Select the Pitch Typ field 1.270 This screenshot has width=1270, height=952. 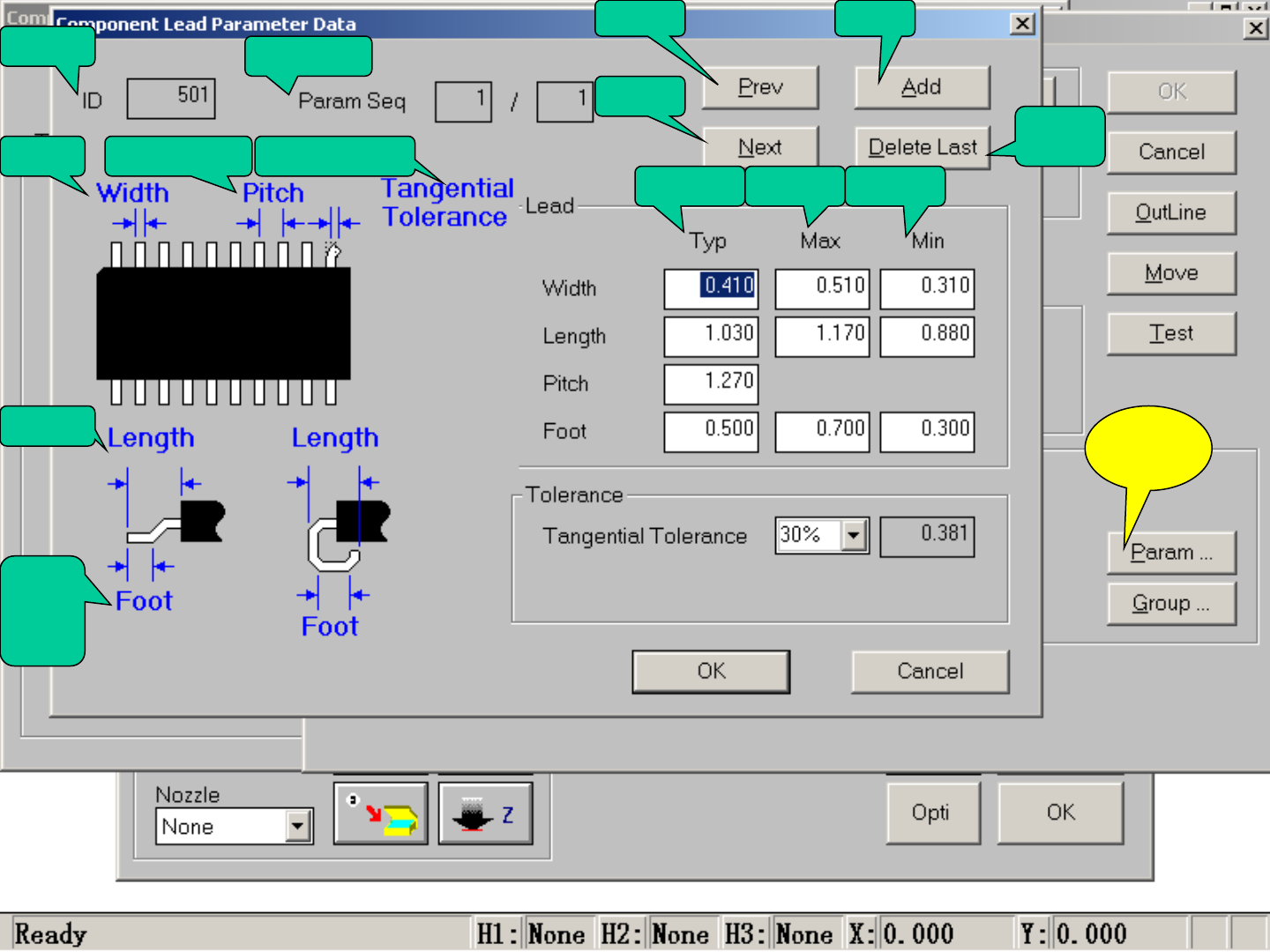tap(711, 383)
